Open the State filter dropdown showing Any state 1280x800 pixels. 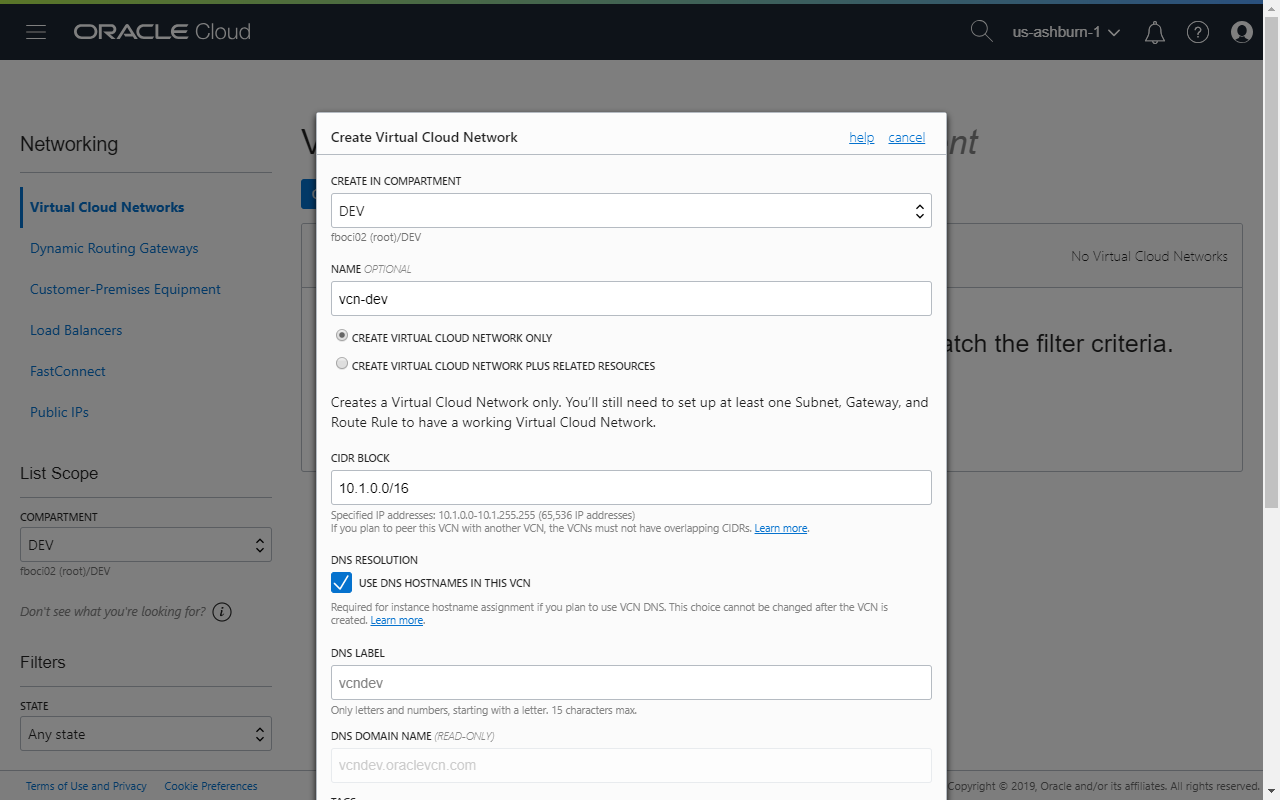[146, 733]
